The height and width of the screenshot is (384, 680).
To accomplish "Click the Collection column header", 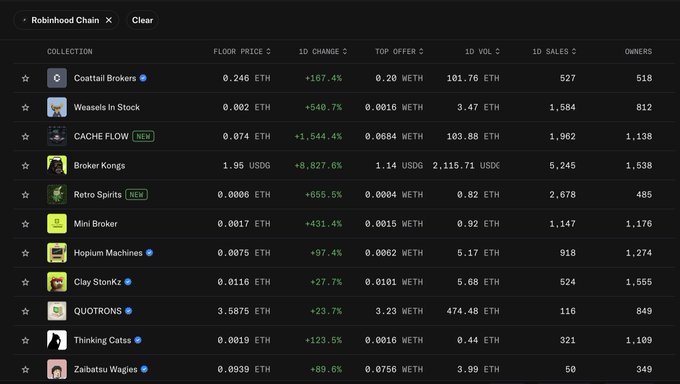I will (69, 51).
